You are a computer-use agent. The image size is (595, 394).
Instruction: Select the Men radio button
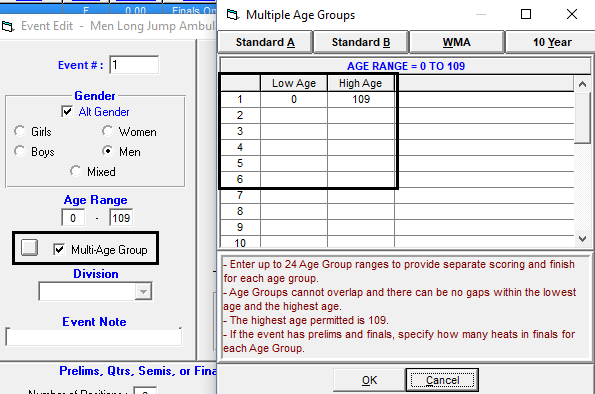108,151
